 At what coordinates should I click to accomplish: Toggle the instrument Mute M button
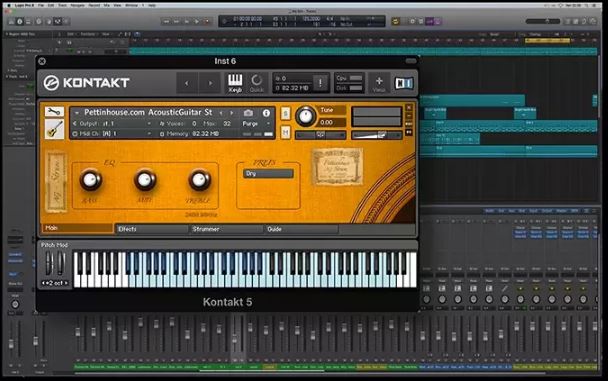[285, 133]
